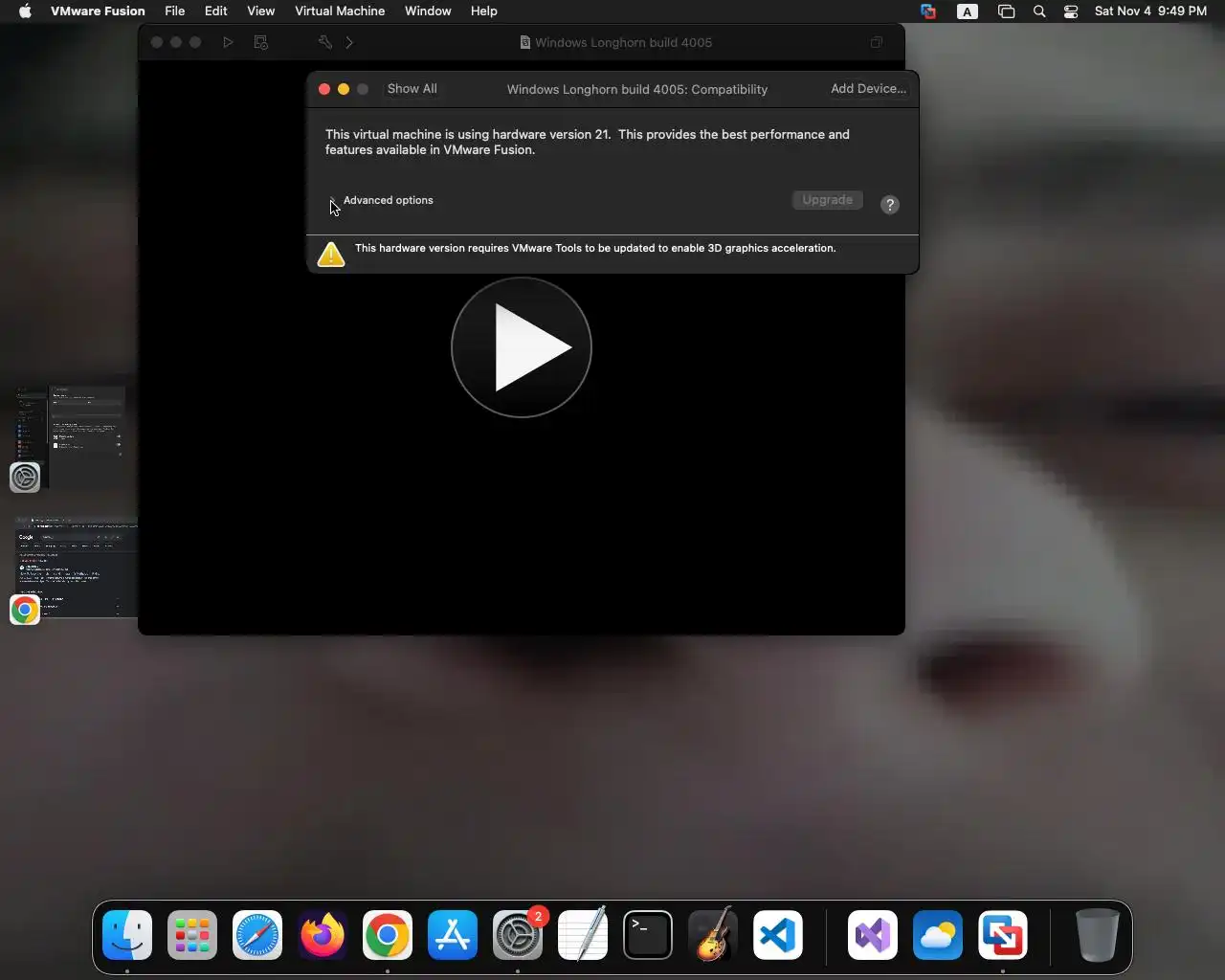
Task: Open the File menu
Action: pos(175,11)
